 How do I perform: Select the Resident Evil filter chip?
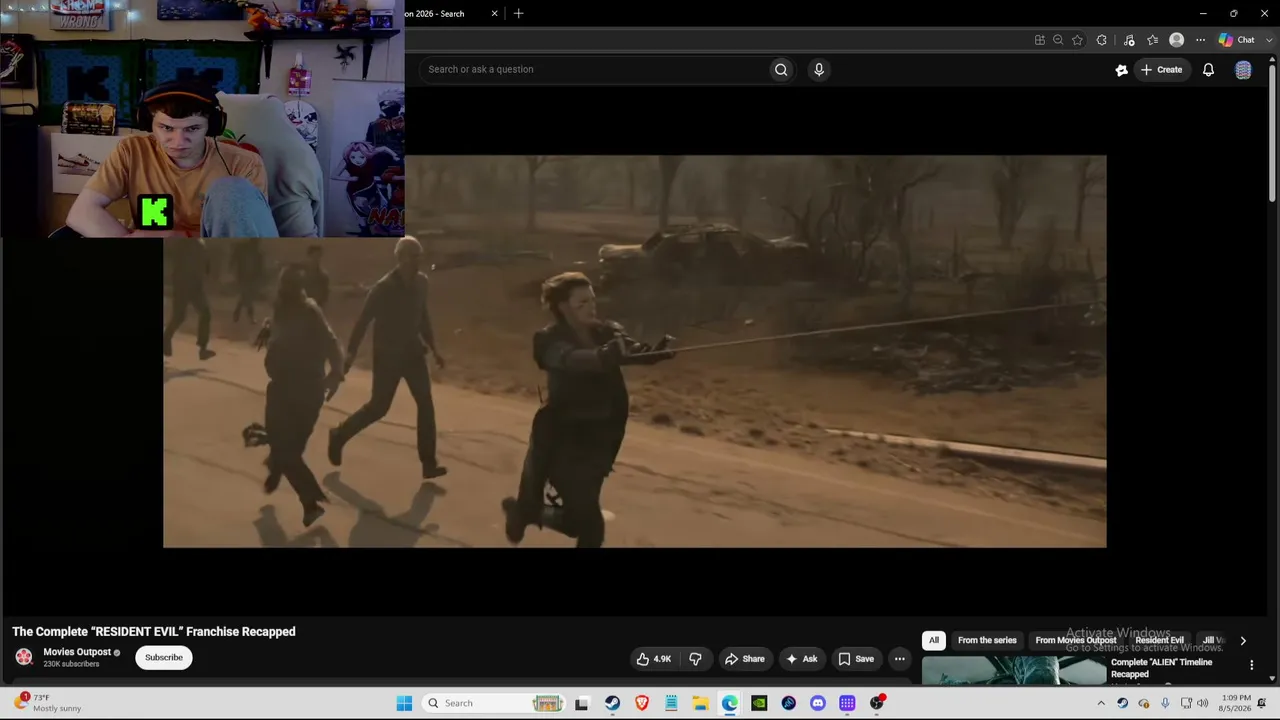[x=1159, y=640]
